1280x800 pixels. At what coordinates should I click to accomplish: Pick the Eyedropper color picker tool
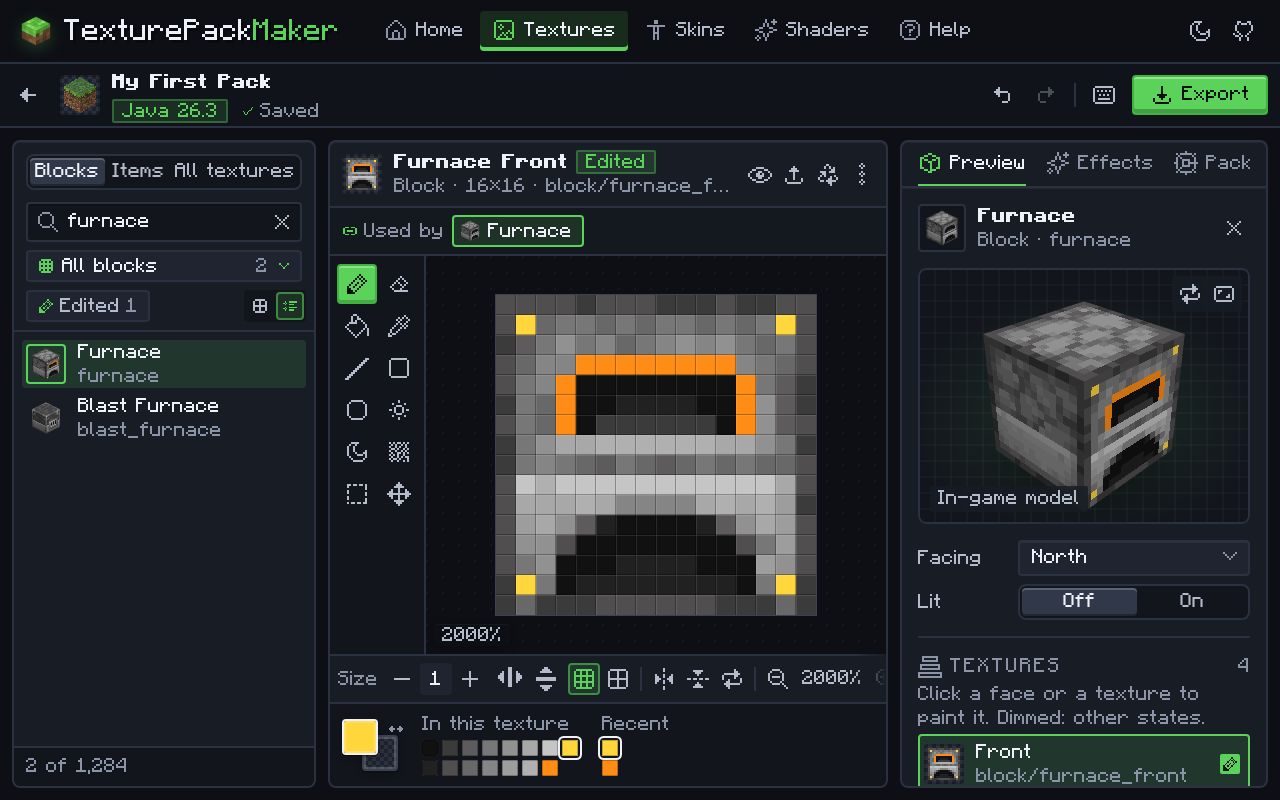[399, 327]
